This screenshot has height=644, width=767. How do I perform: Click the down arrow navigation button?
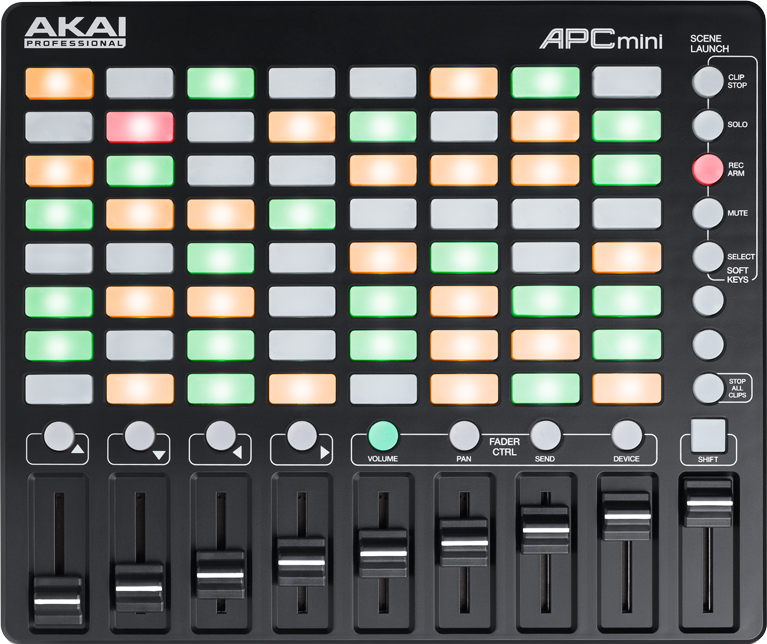pyautogui.click(x=140, y=435)
